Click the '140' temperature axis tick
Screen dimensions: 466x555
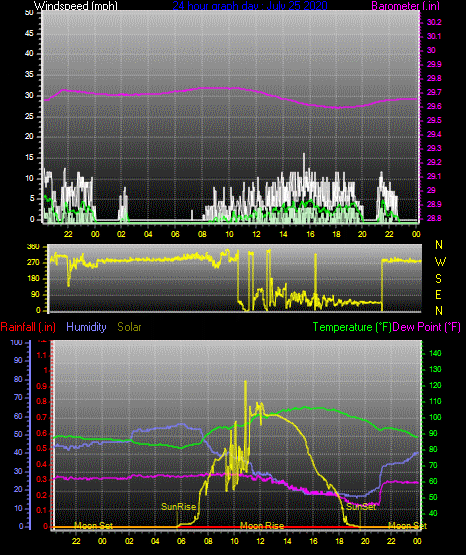435,353
